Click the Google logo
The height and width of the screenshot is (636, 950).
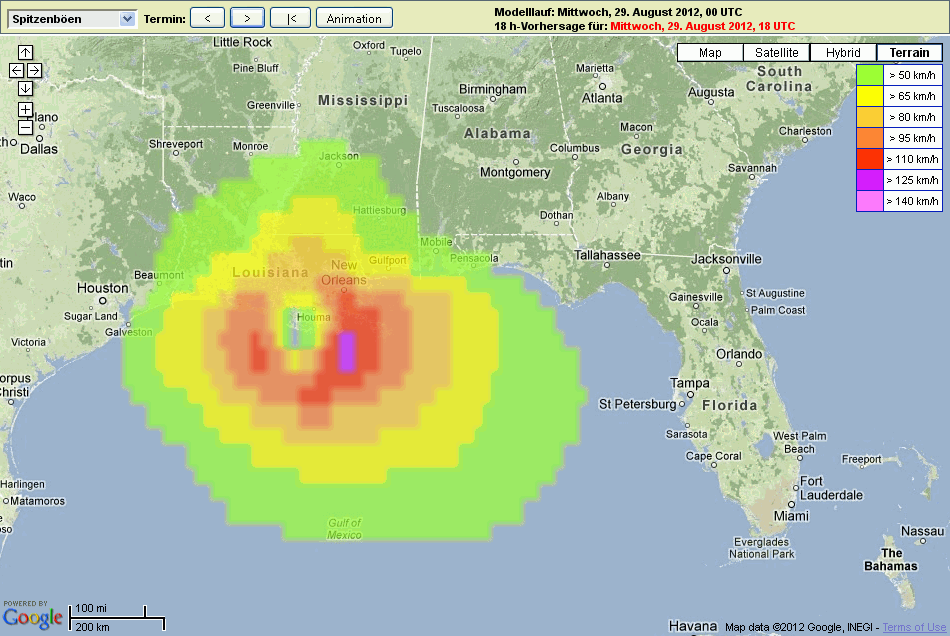33,619
